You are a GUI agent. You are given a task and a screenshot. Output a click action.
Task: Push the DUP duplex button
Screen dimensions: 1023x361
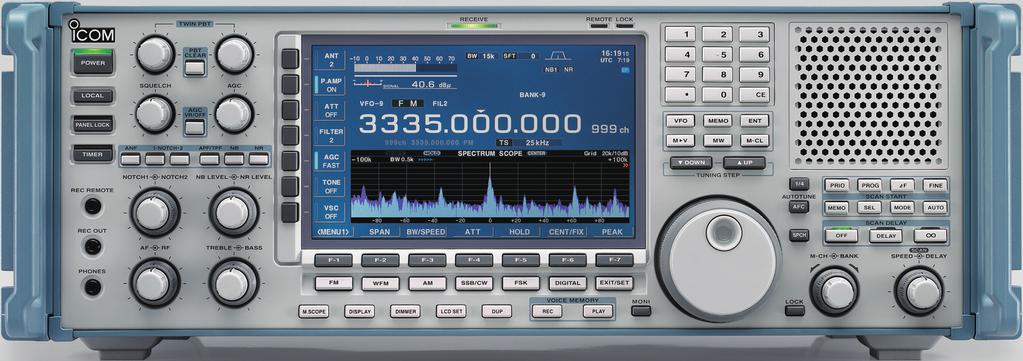click(x=496, y=312)
